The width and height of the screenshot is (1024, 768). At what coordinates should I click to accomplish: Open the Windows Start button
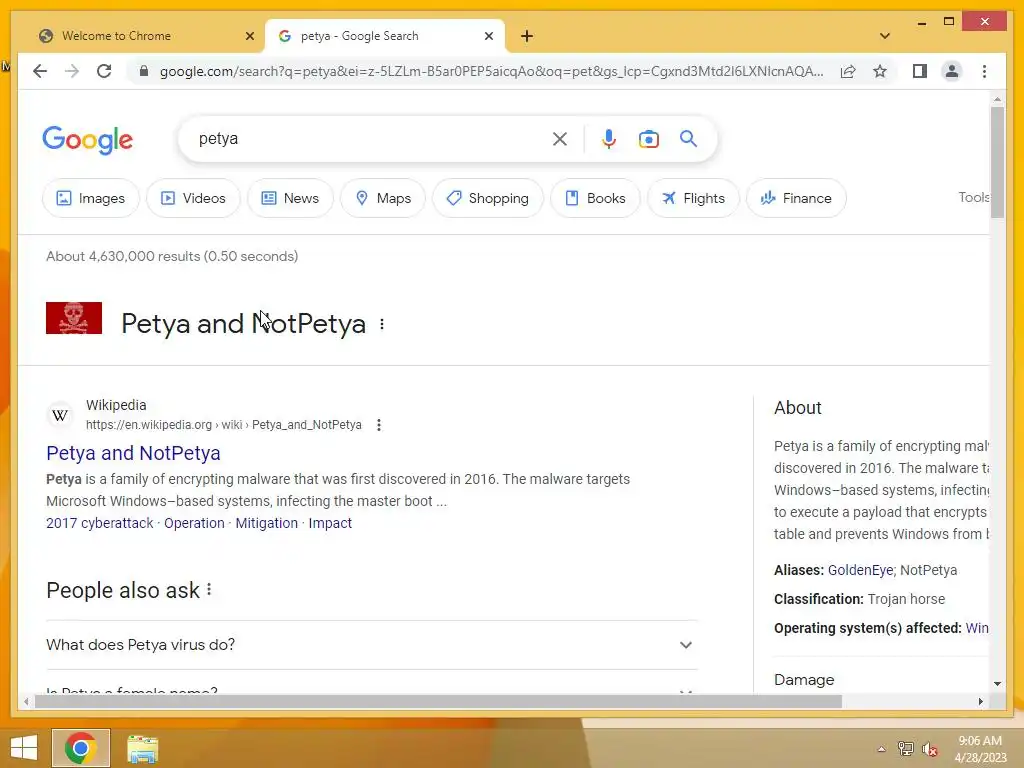coord(24,748)
